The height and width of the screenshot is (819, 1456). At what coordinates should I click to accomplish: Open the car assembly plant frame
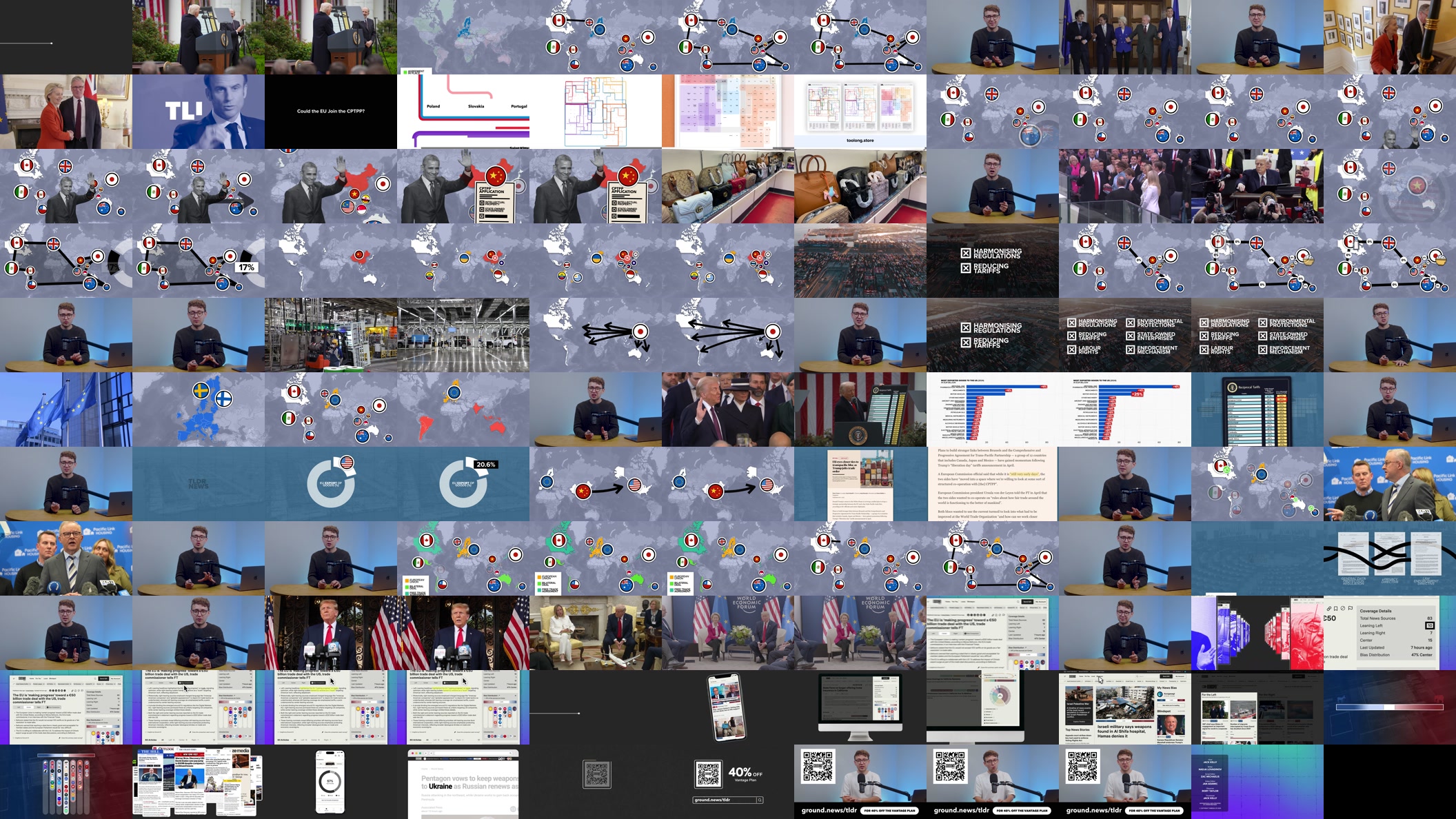click(463, 335)
